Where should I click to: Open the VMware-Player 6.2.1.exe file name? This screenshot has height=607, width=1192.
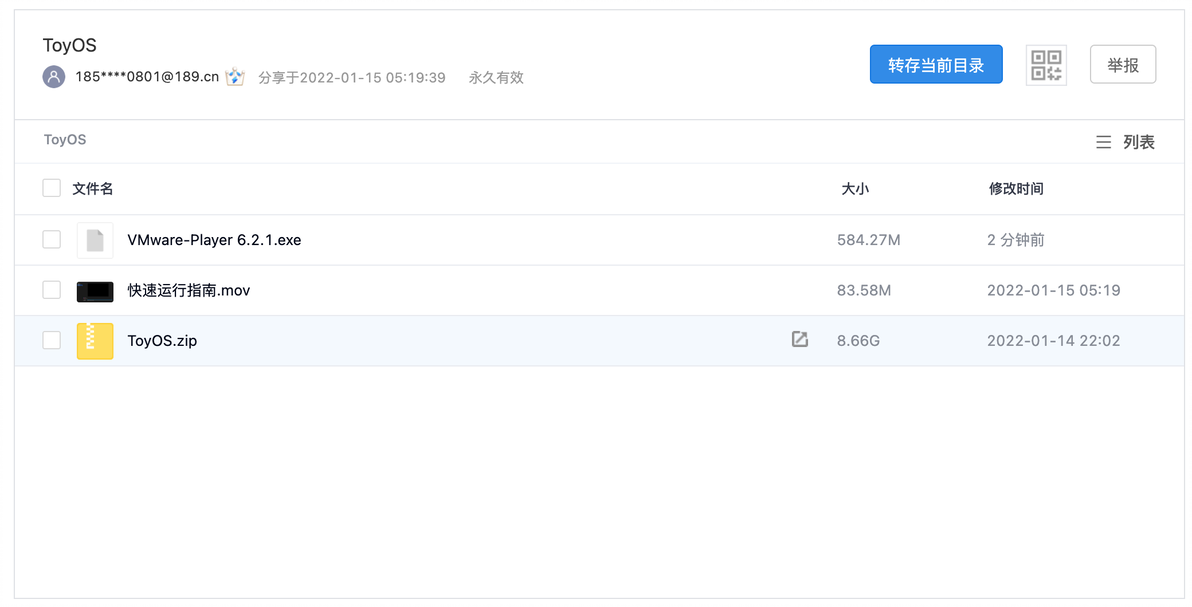(x=214, y=240)
